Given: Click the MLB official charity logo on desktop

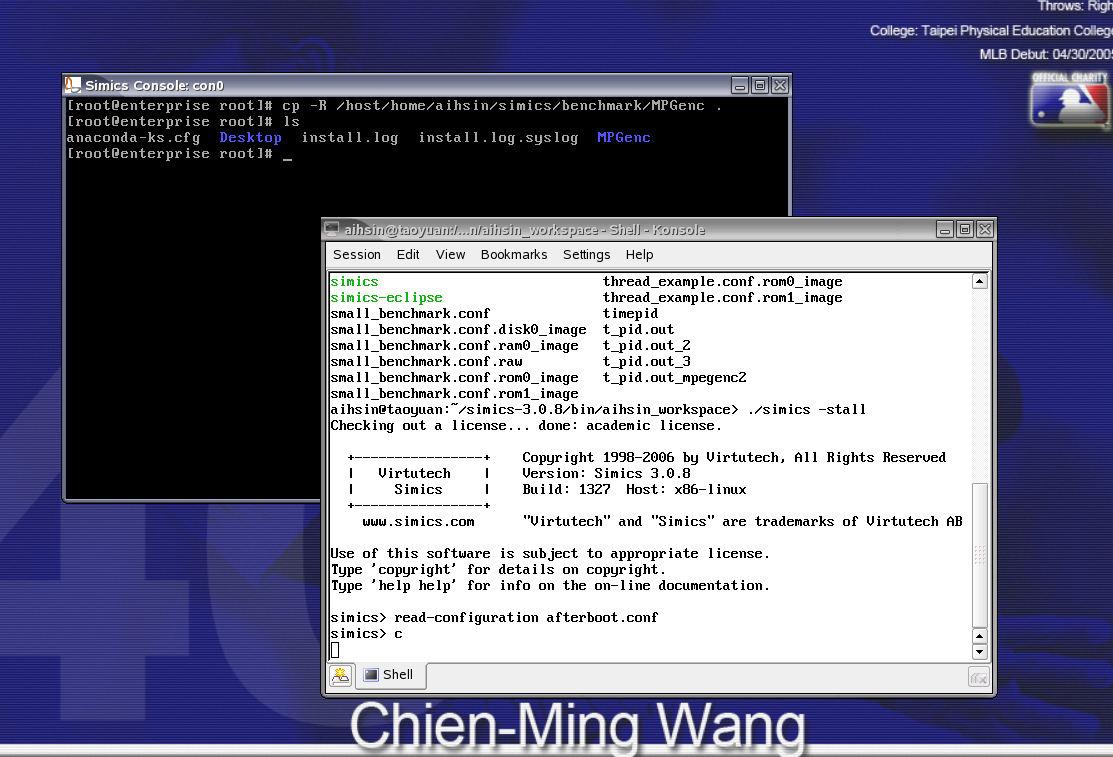Looking at the screenshot, I should 1070,100.
